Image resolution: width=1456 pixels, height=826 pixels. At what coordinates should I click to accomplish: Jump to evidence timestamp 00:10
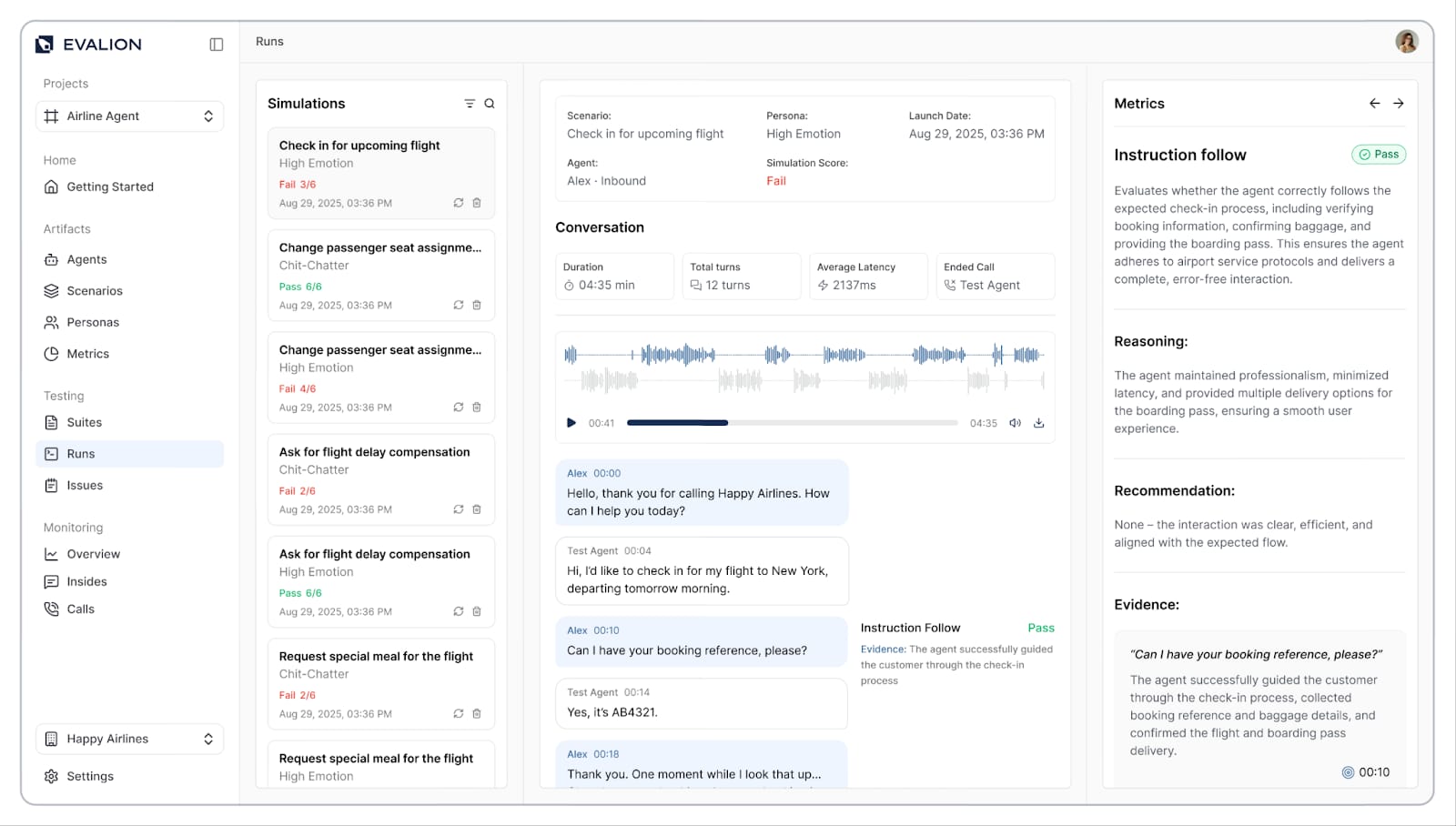(x=1366, y=772)
